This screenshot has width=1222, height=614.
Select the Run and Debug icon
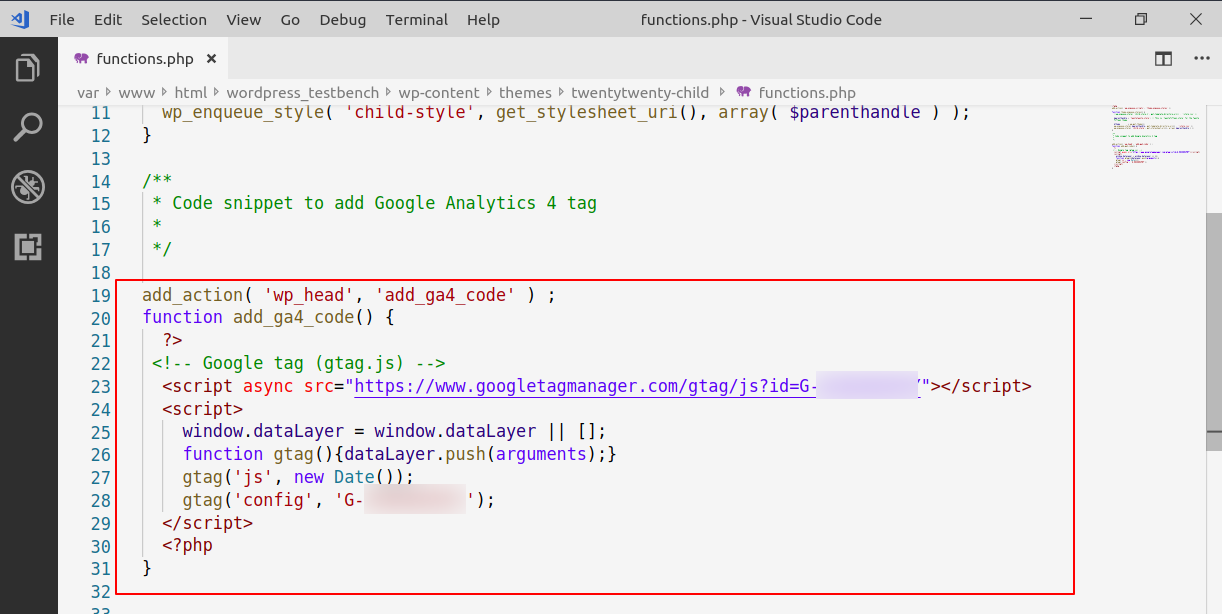tap(28, 187)
